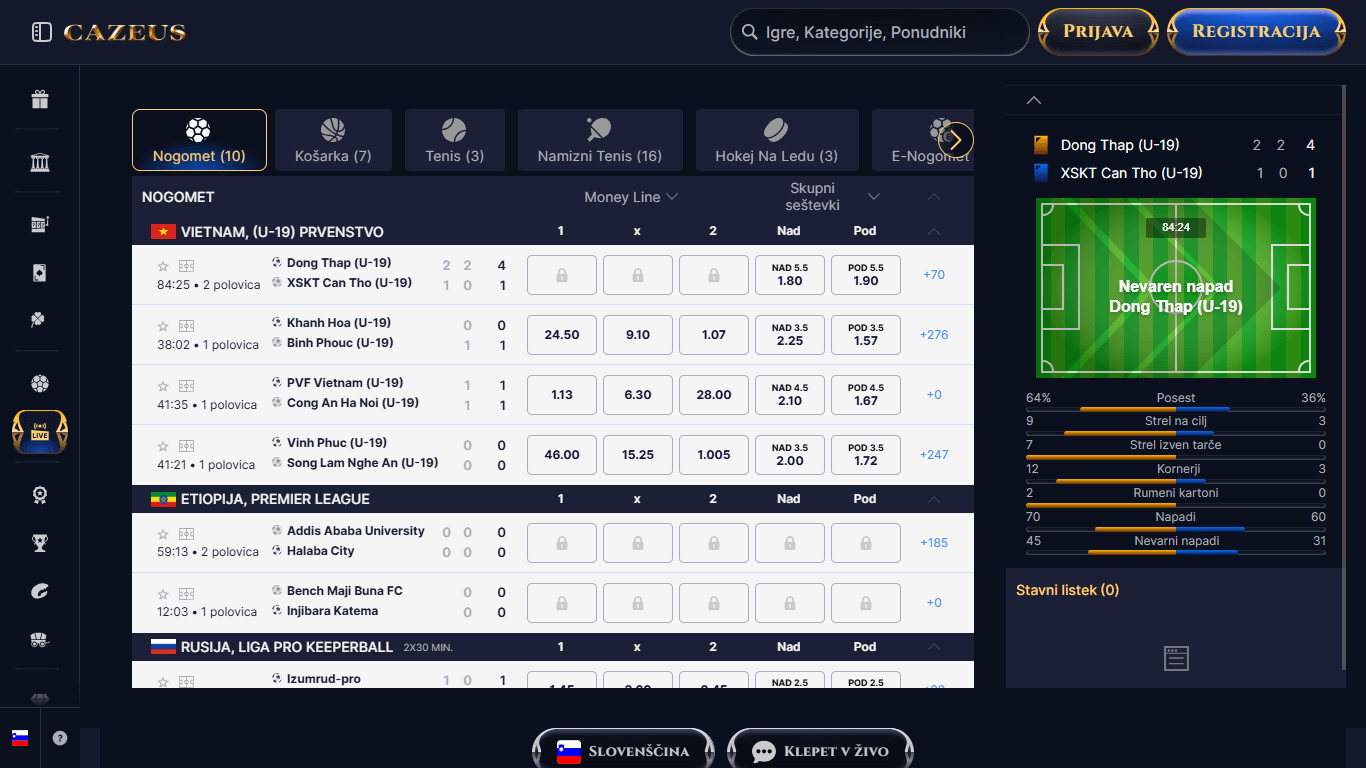Open match statistics icon for Bench Maji Buna row
The height and width of the screenshot is (768, 1366).
pyautogui.click(x=186, y=593)
